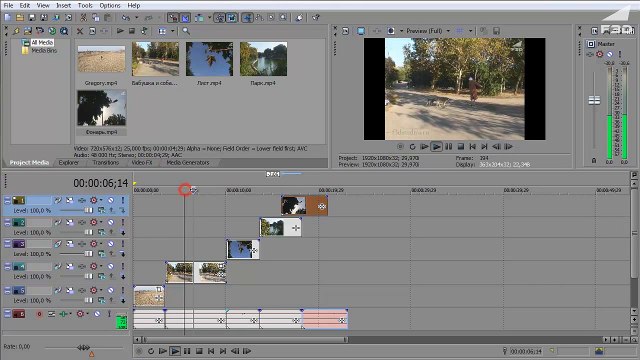The height and width of the screenshot is (360, 640).
Task: Select the Envelope Edit tool
Action: pyautogui.click(x=259, y=18)
